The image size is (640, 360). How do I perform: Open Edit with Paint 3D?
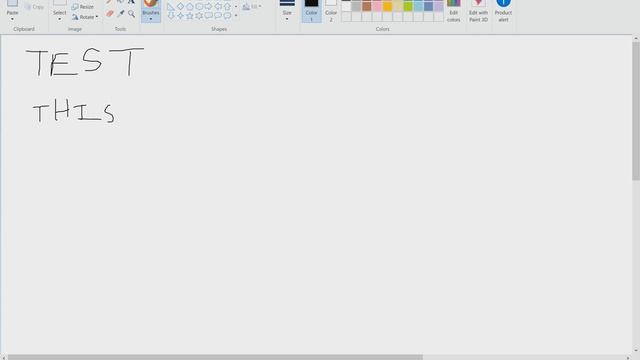coord(478,11)
